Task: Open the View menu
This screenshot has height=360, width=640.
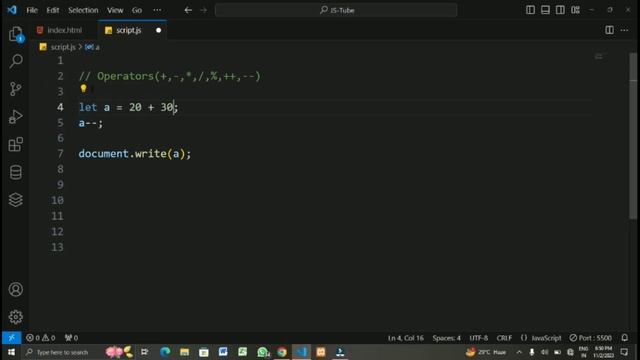Action: coord(115,10)
